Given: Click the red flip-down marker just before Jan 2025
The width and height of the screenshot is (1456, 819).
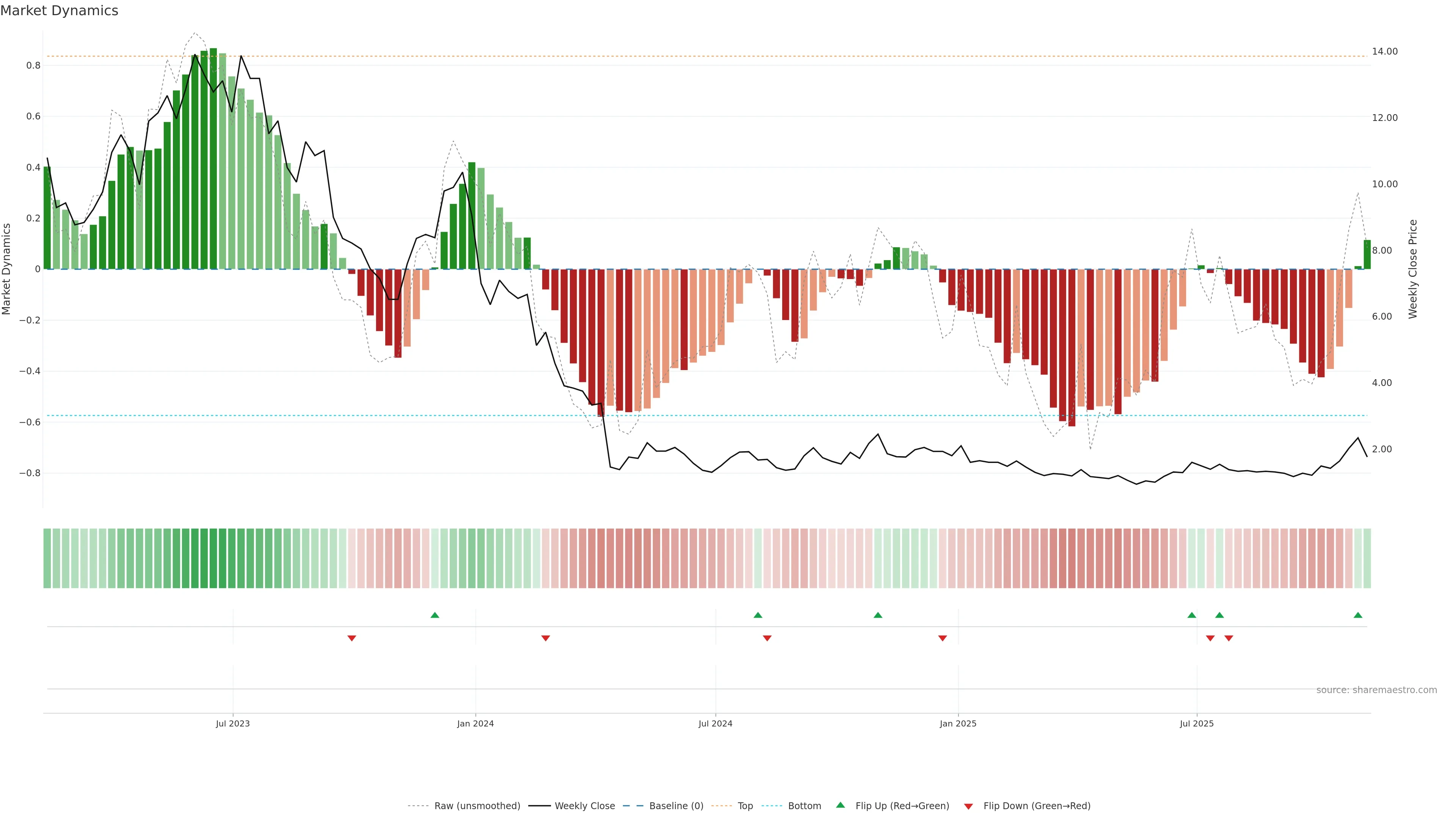Looking at the screenshot, I should [x=942, y=638].
